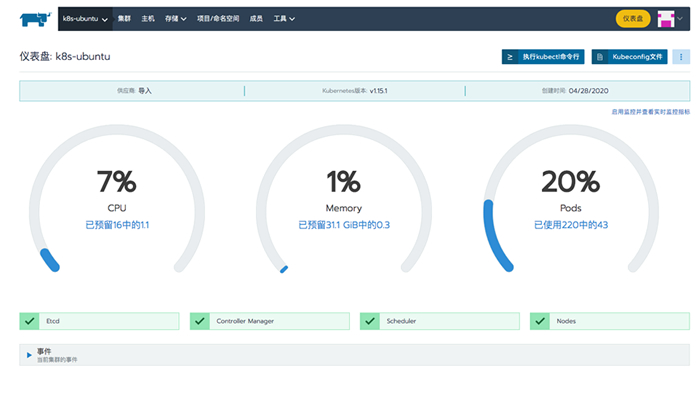
Task: Click the Scheduler status checkmark icon
Action: point(370,321)
